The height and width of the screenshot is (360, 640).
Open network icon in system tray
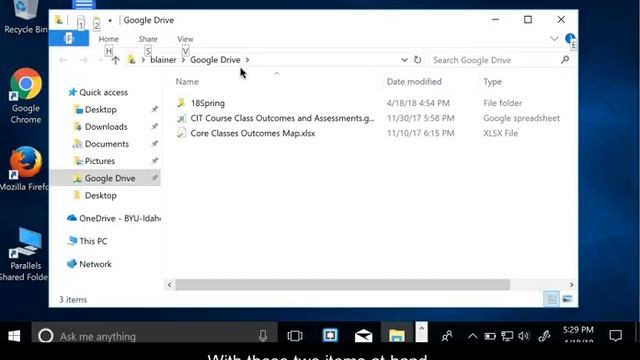(x=507, y=336)
